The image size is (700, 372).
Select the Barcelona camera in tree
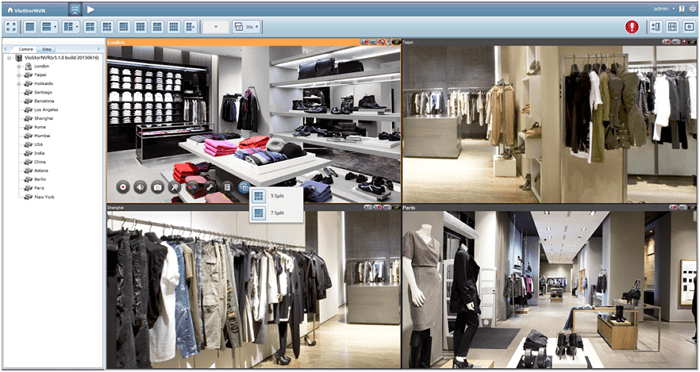(x=44, y=101)
